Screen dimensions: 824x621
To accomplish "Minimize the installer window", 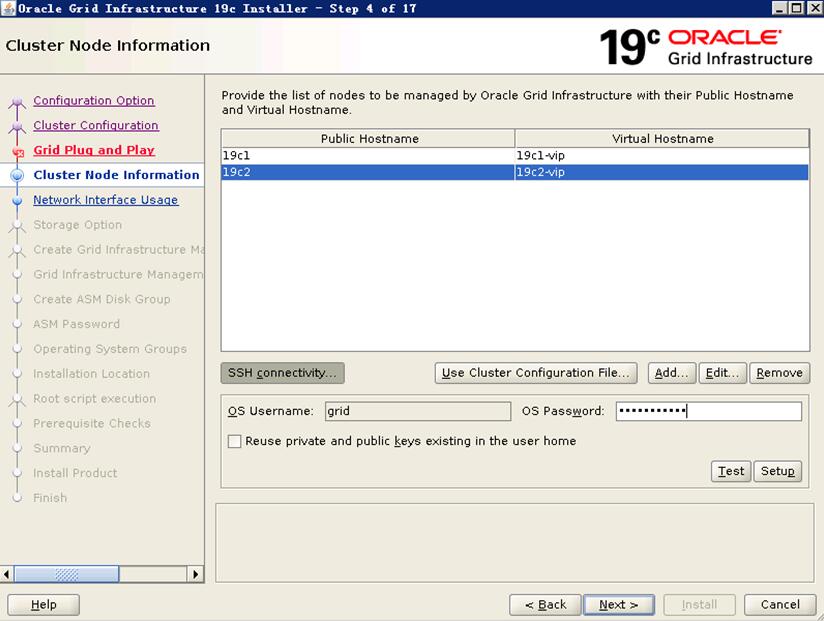I will pyautogui.click(x=780, y=8).
